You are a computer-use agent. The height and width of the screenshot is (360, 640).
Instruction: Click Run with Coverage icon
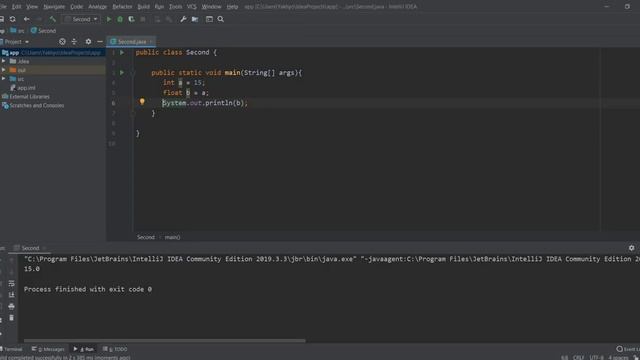coord(131,19)
